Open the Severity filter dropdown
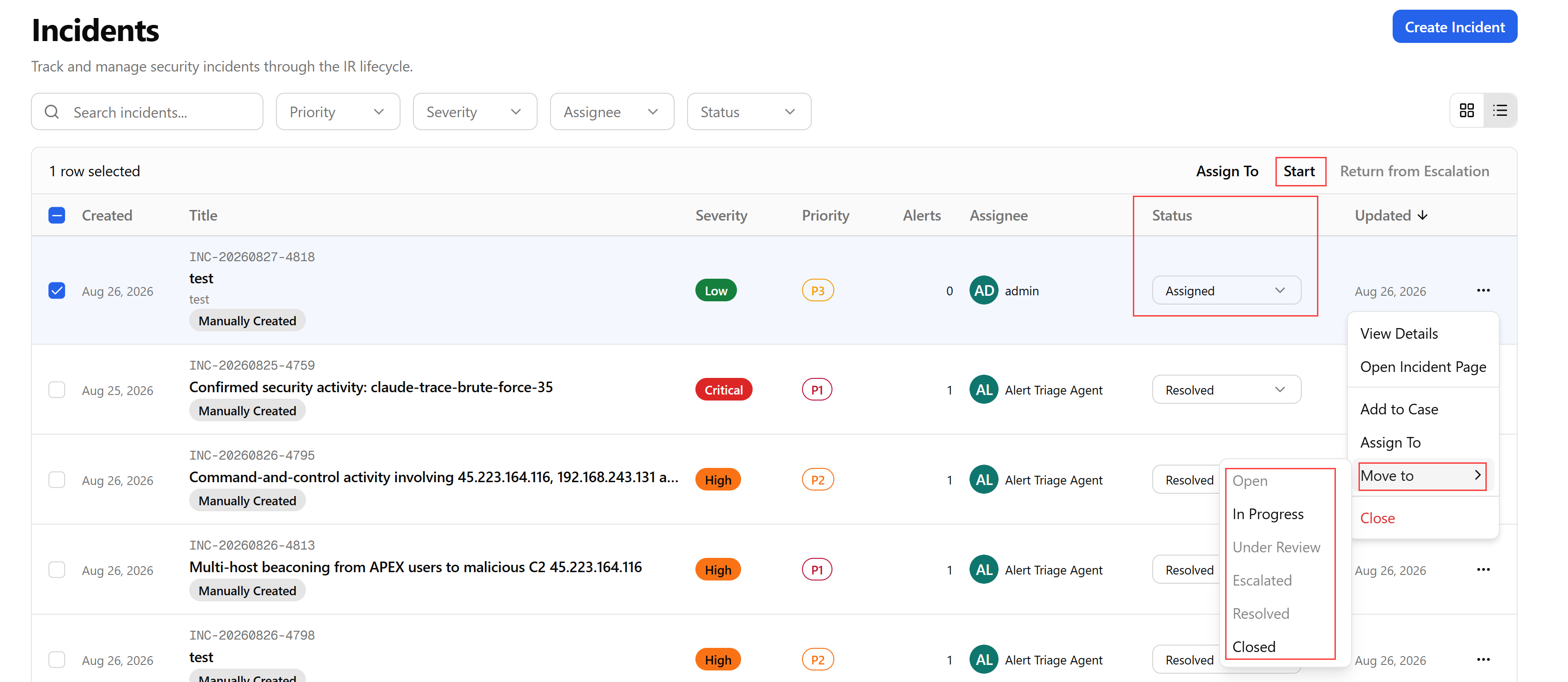 pos(475,112)
